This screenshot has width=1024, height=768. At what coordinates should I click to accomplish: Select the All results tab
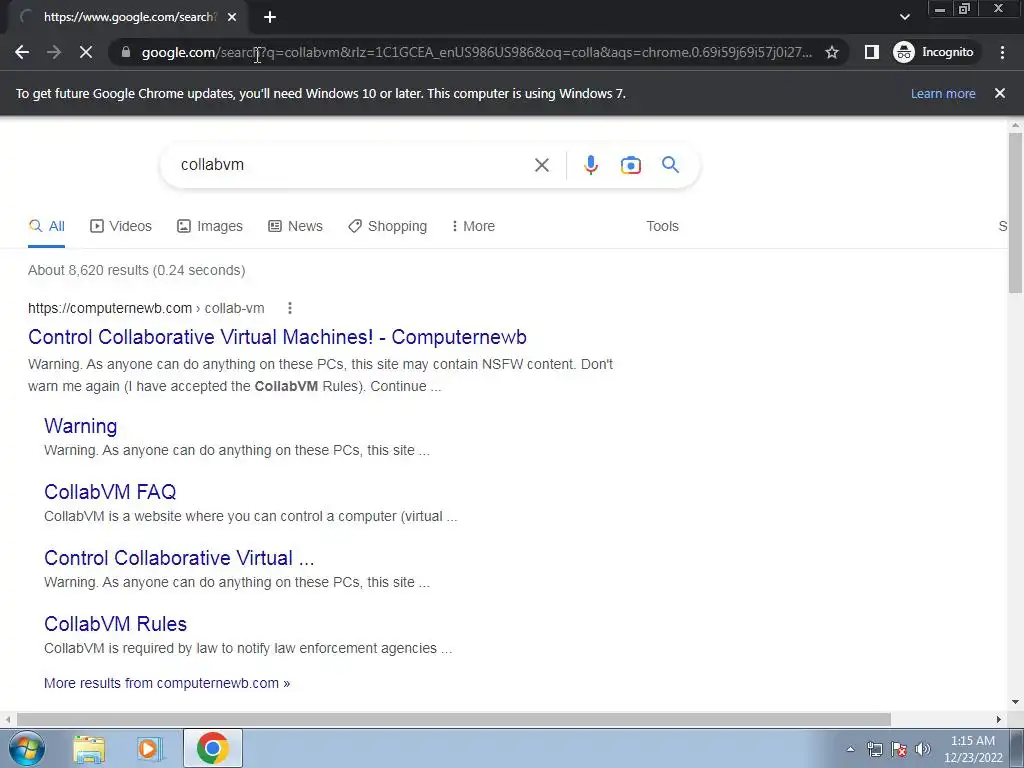click(46, 226)
